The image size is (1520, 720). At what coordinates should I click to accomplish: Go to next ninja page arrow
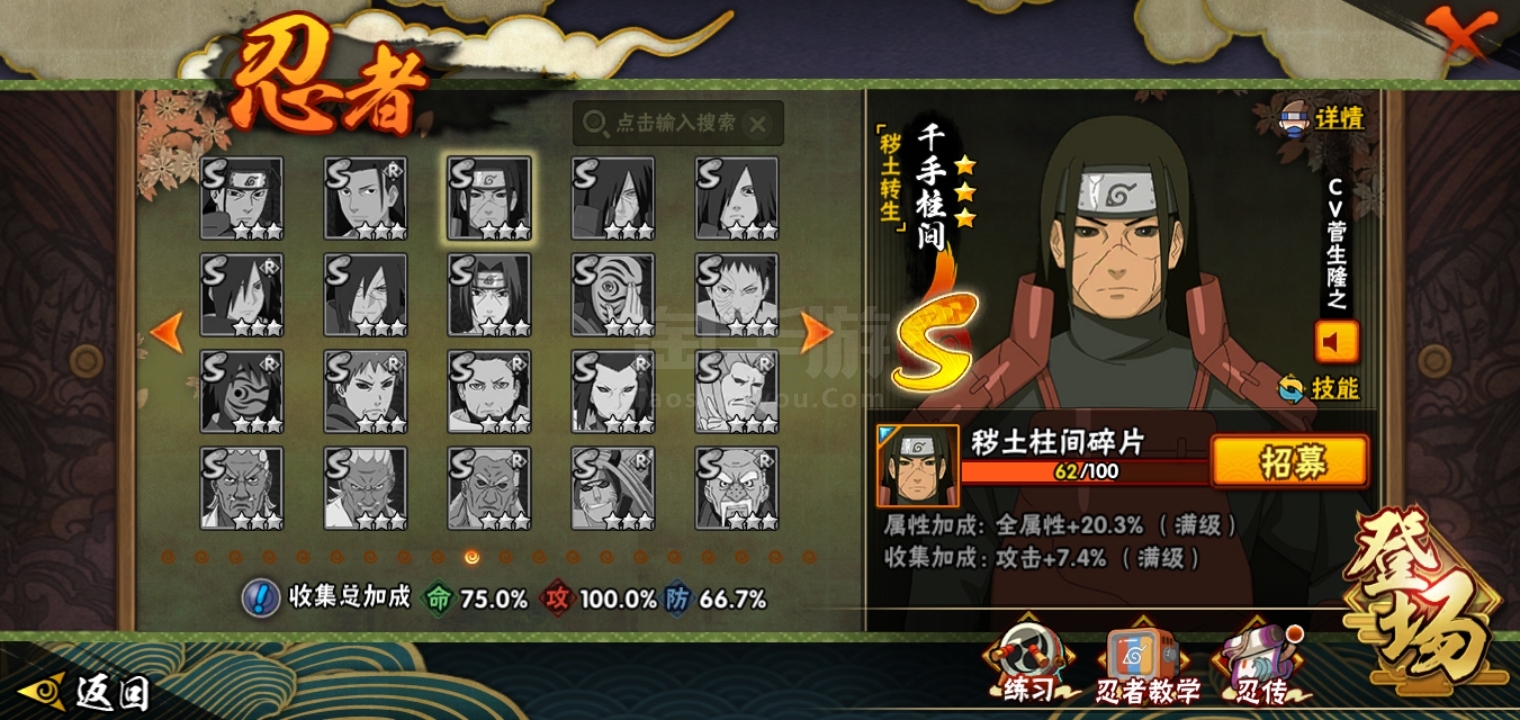817,333
